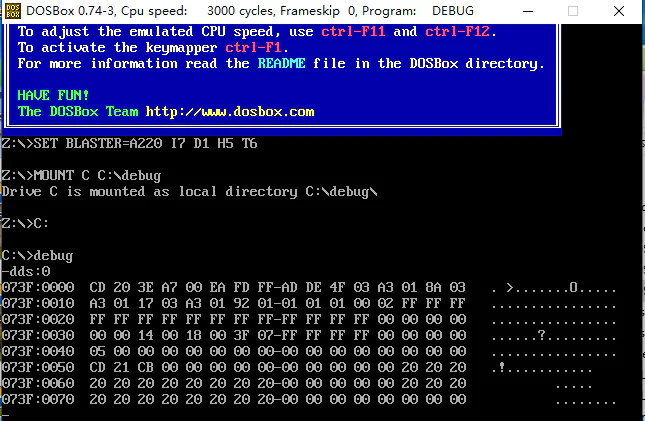Click byte 14 in row 073F:0030
645x421 pixels.
146,335
